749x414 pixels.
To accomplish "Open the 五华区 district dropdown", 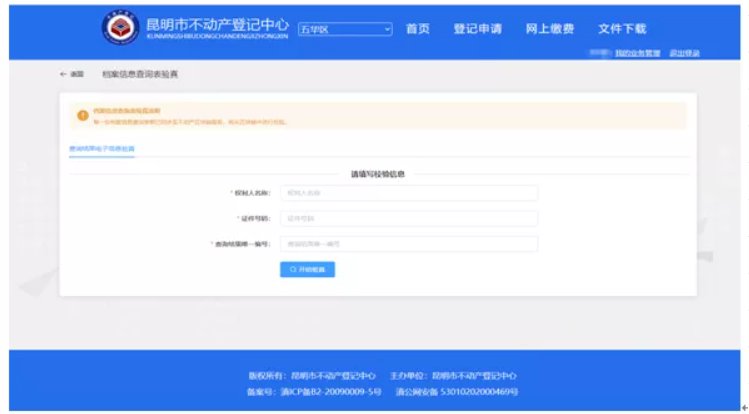I will [345, 29].
